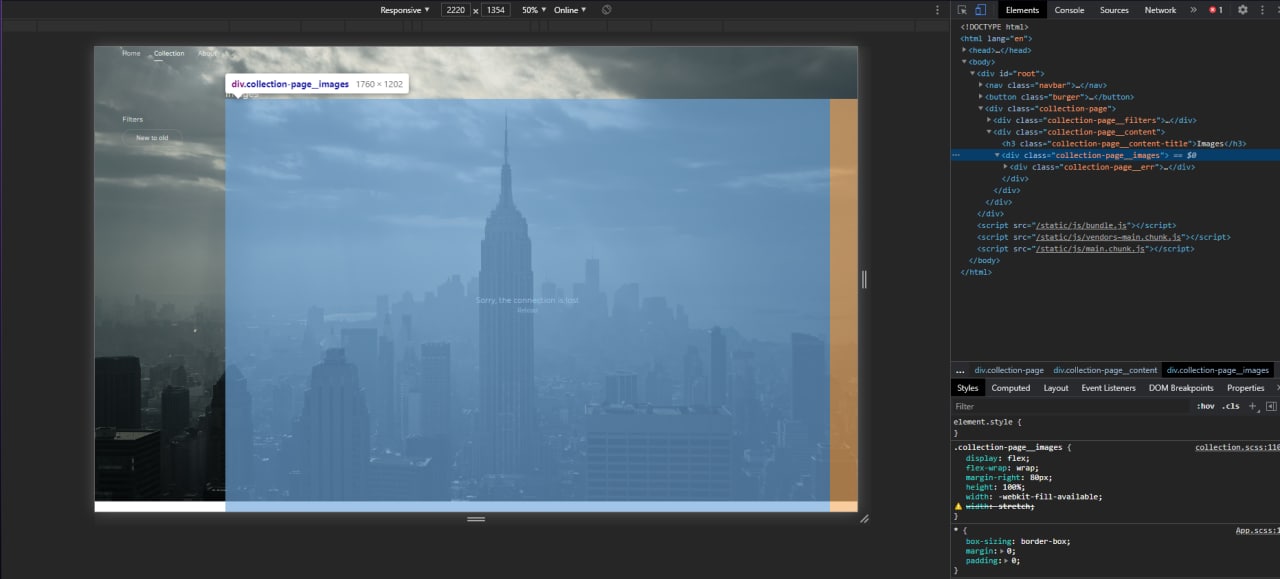Screen dimensions: 1280x579
Task: Open the /static/js/main.chunk.js script link
Action: [1089, 249]
